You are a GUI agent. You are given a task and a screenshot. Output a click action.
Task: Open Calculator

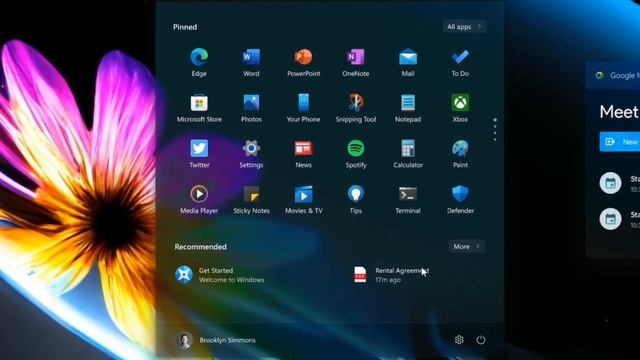point(408,154)
